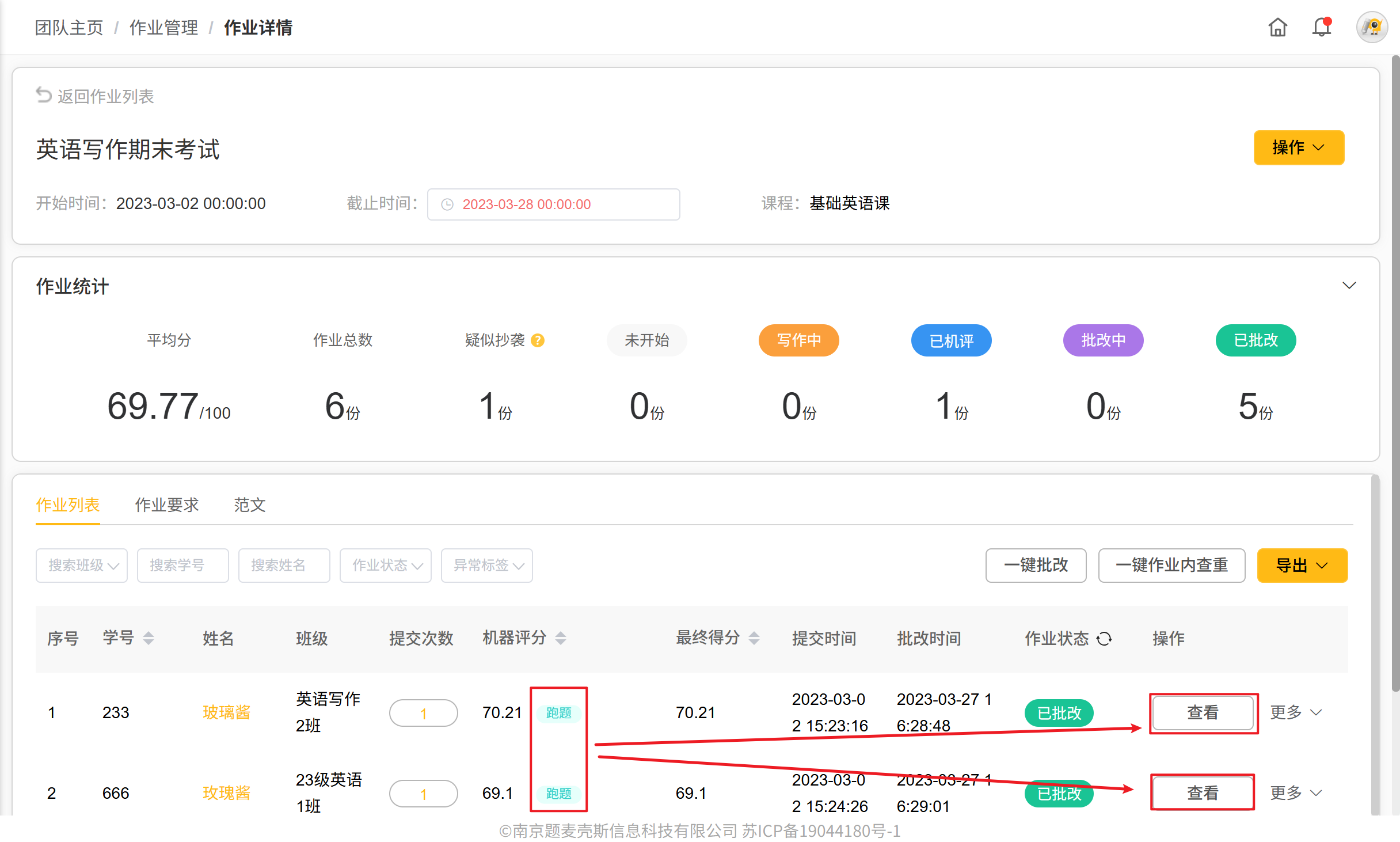Sort by 机器评分 column arrows
The width and height of the screenshot is (1400, 842).
561,638
